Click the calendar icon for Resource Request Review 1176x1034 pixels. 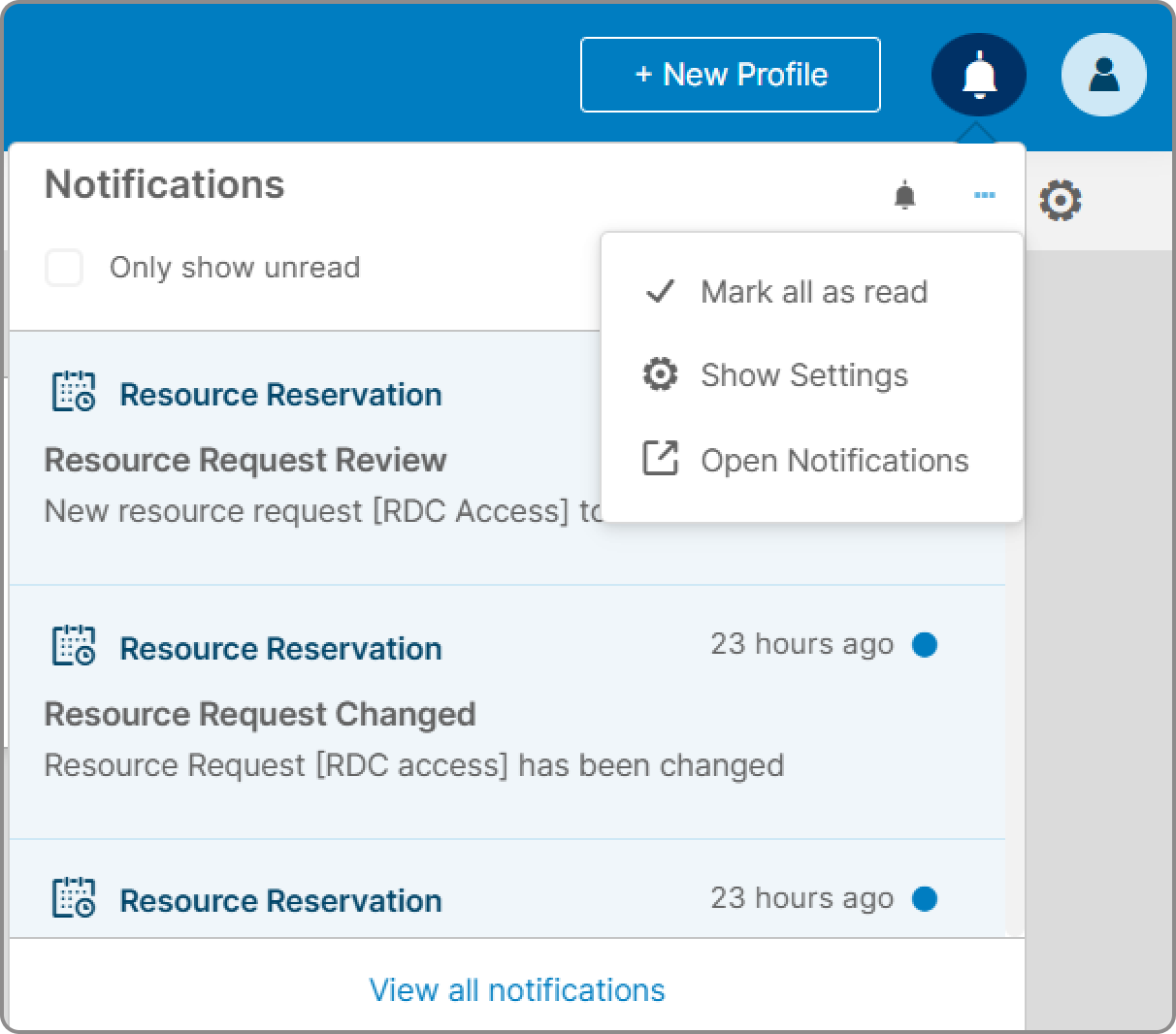(x=74, y=392)
